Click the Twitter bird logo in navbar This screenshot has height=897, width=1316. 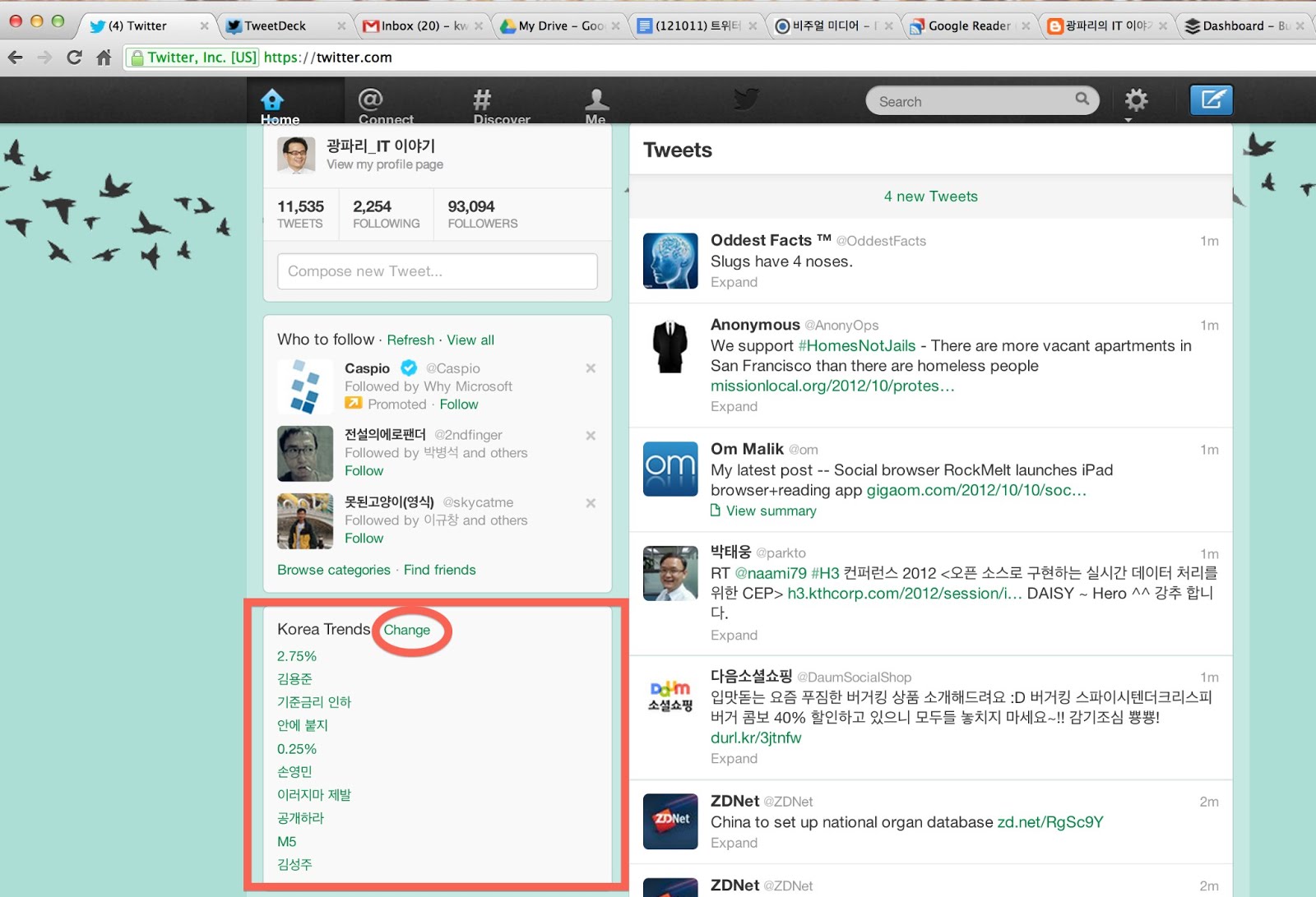[x=746, y=100]
